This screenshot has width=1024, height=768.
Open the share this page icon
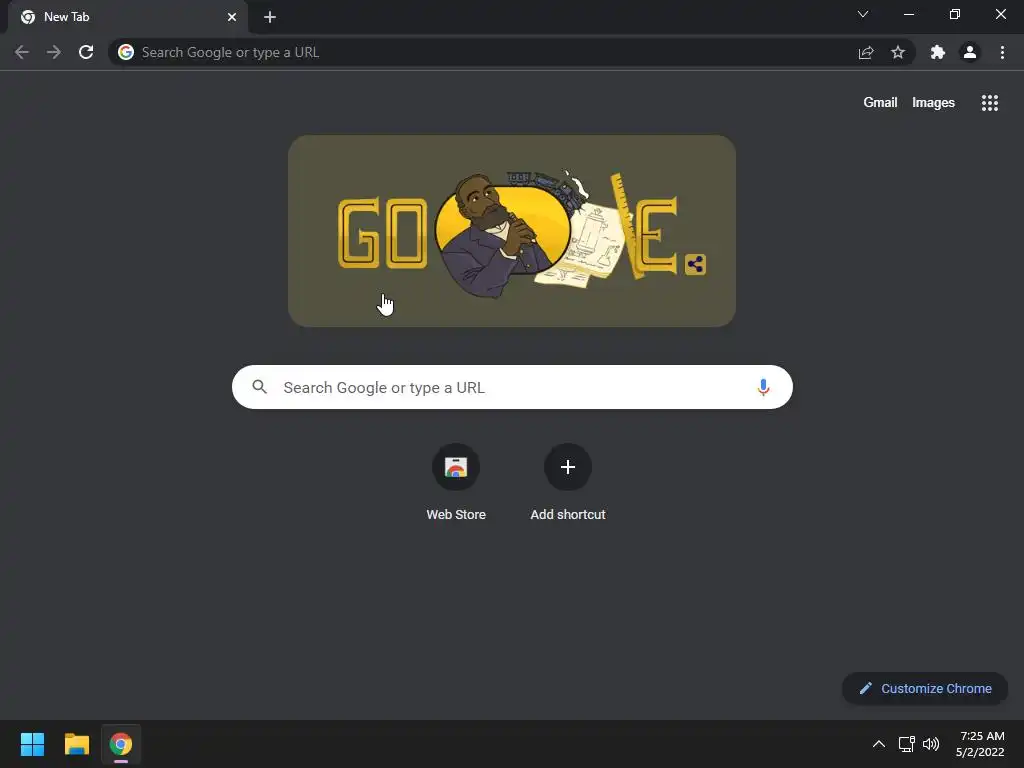[866, 52]
